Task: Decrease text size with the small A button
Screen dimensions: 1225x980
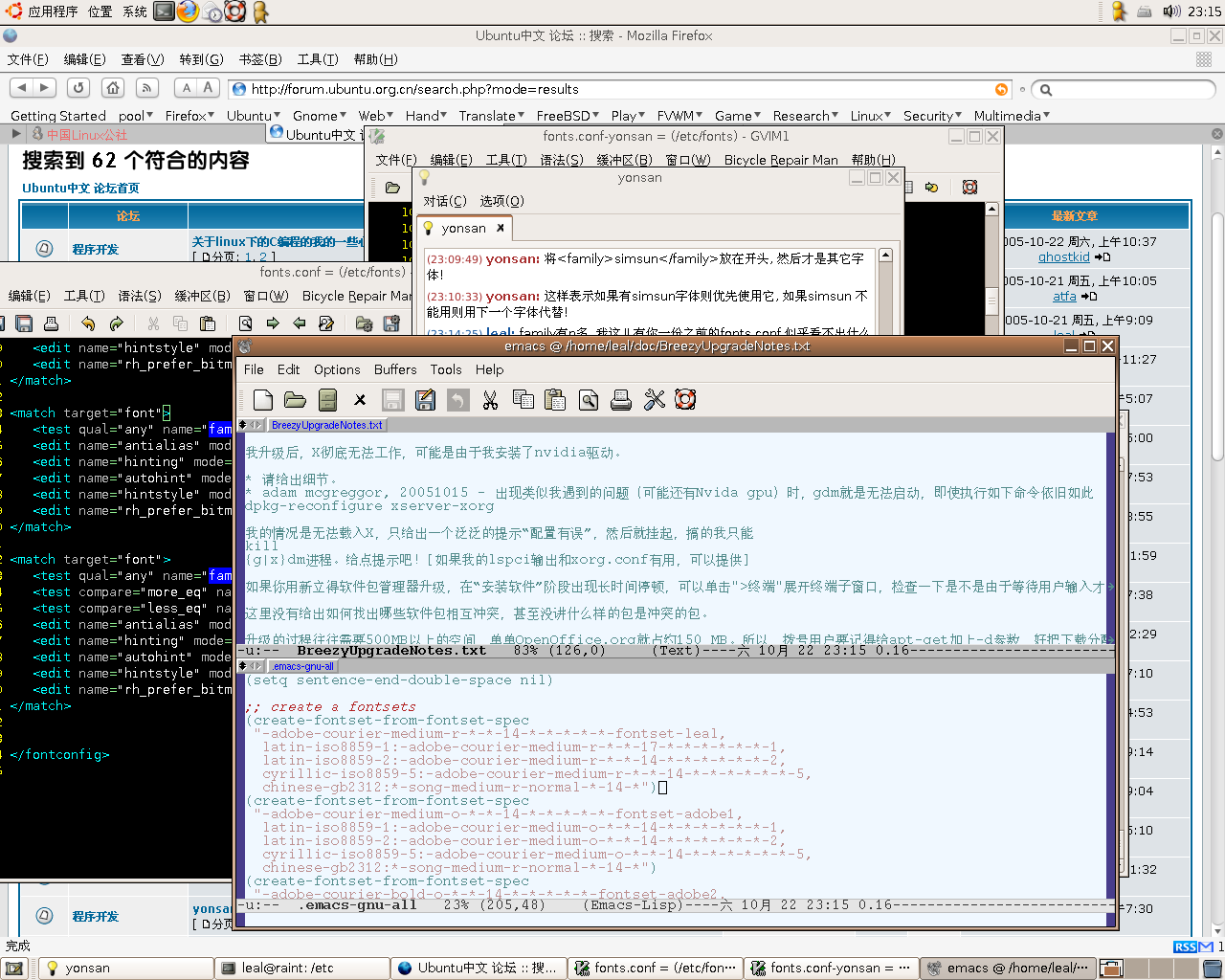Action: 187,88
